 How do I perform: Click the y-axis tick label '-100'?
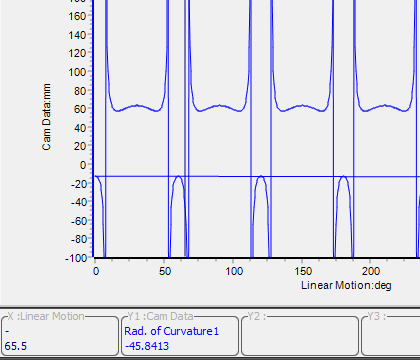click(76, 258)
